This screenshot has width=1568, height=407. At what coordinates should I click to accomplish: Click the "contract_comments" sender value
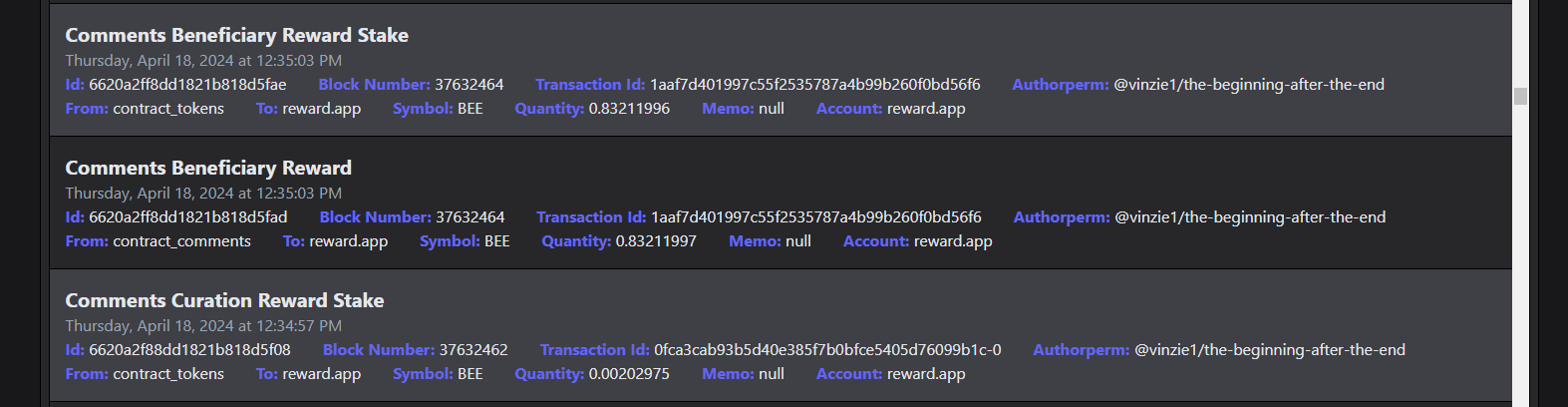pos(181,241)
